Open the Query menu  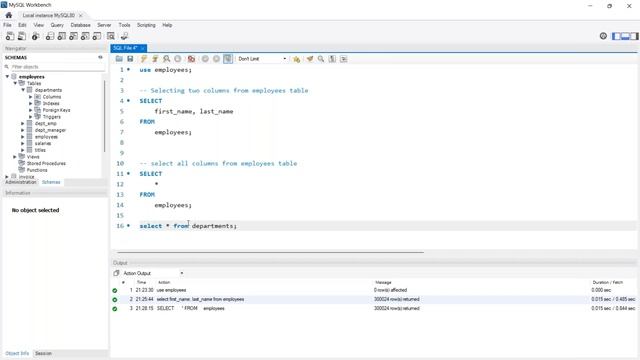pyautogui.click(x=57, y=25)
